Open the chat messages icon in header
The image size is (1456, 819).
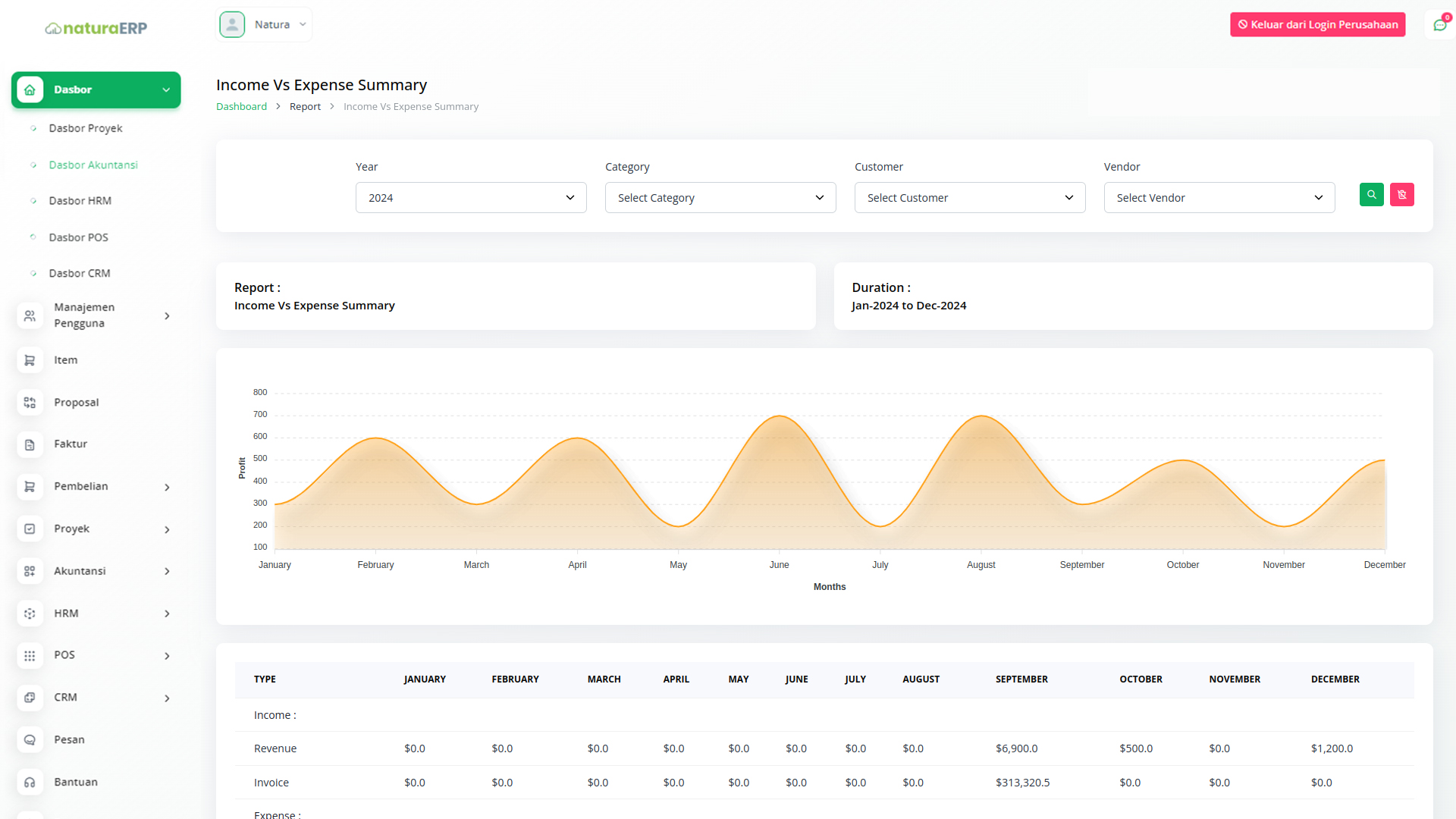pyautogui.click(x=1439, y=25)
